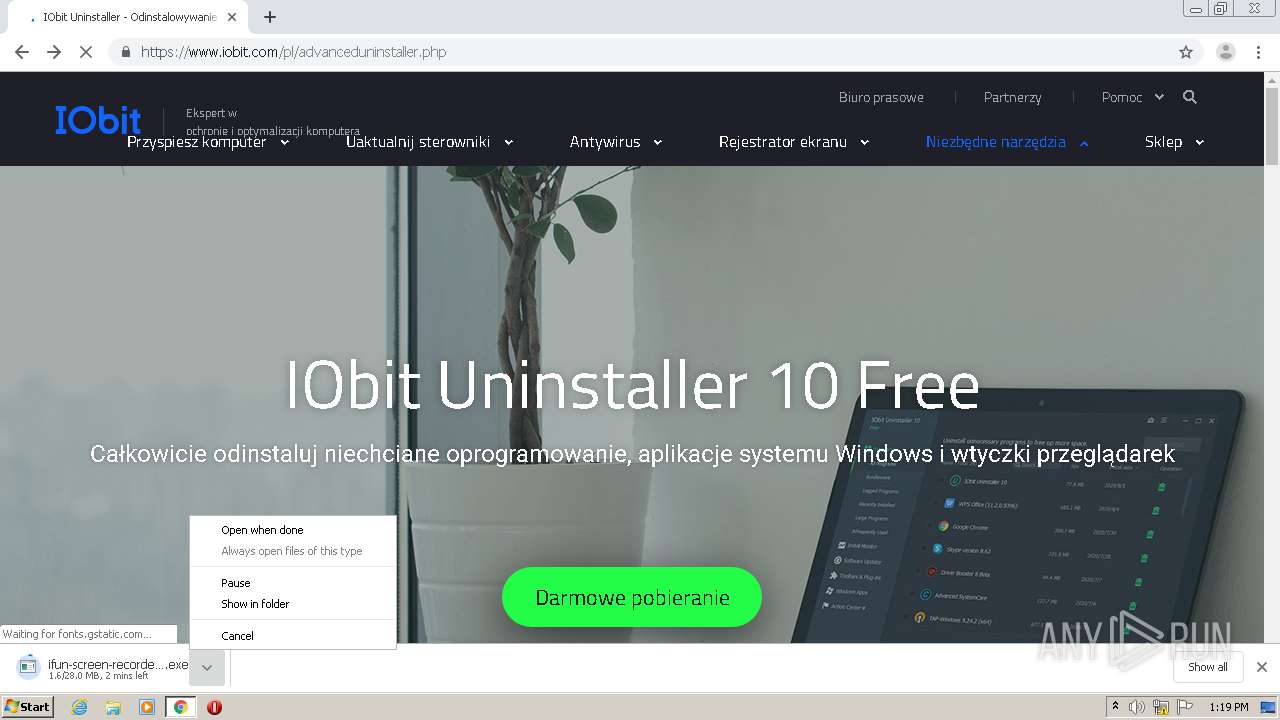Open the Biuro prasowe link
This screenshot has height=720, width=1280.
click(x=881, y=97)
